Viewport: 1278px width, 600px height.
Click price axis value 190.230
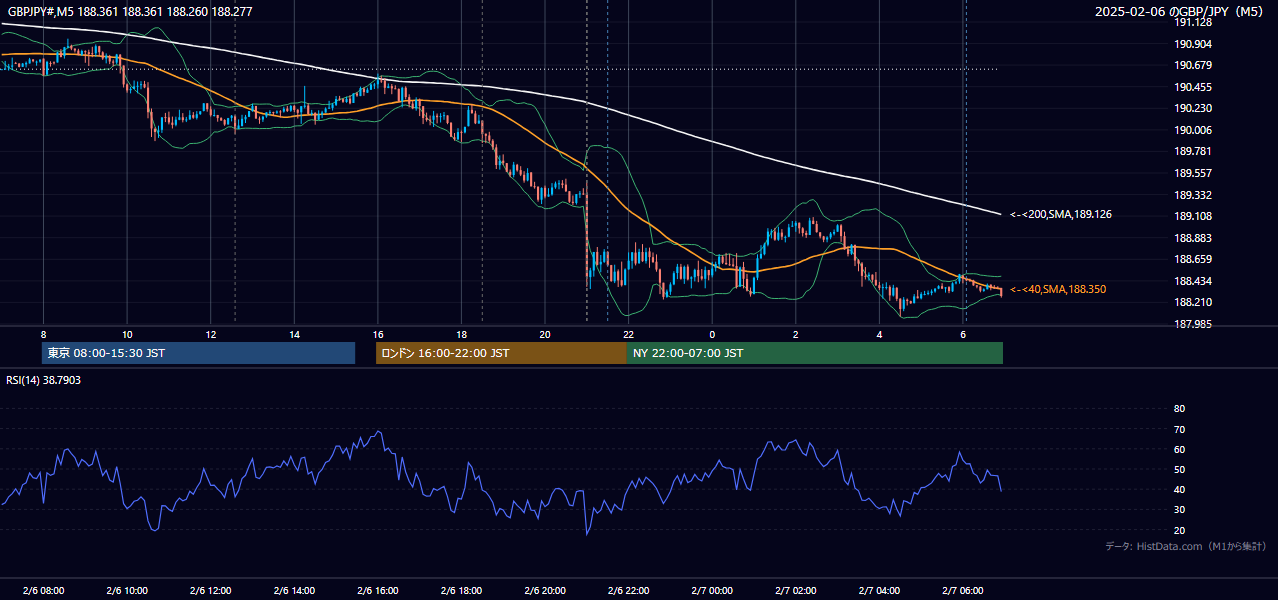tap(1194, 108)
